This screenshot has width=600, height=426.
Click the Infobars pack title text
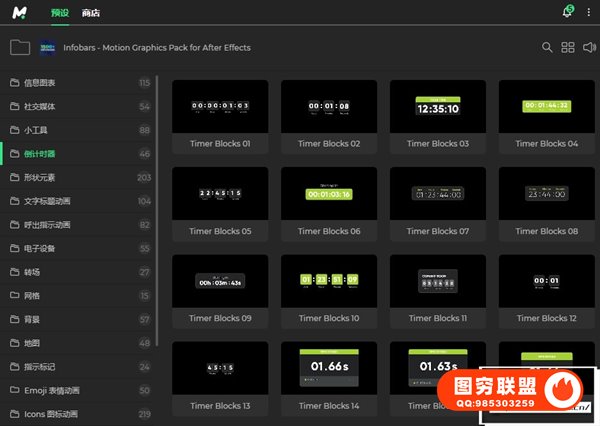tap(157, 47)
